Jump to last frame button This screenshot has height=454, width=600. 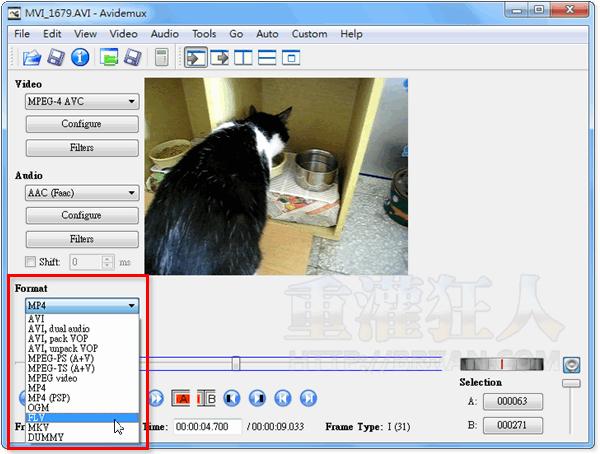(308, 398)
